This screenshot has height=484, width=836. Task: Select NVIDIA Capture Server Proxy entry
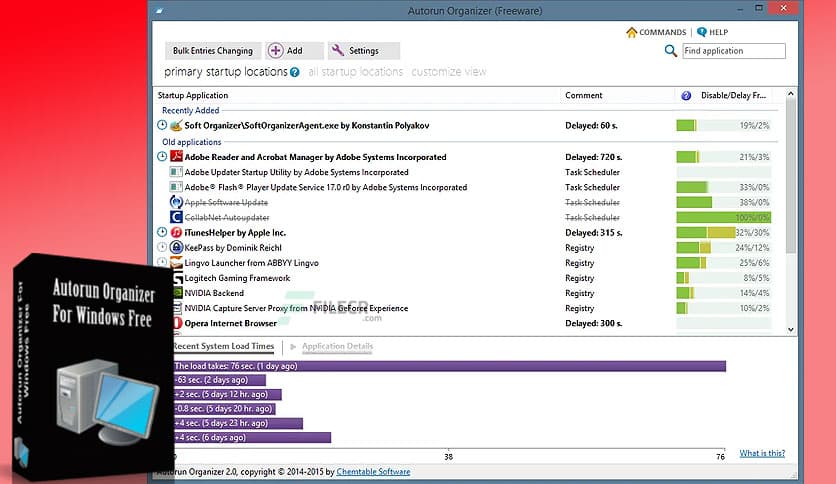coord(296,308)
